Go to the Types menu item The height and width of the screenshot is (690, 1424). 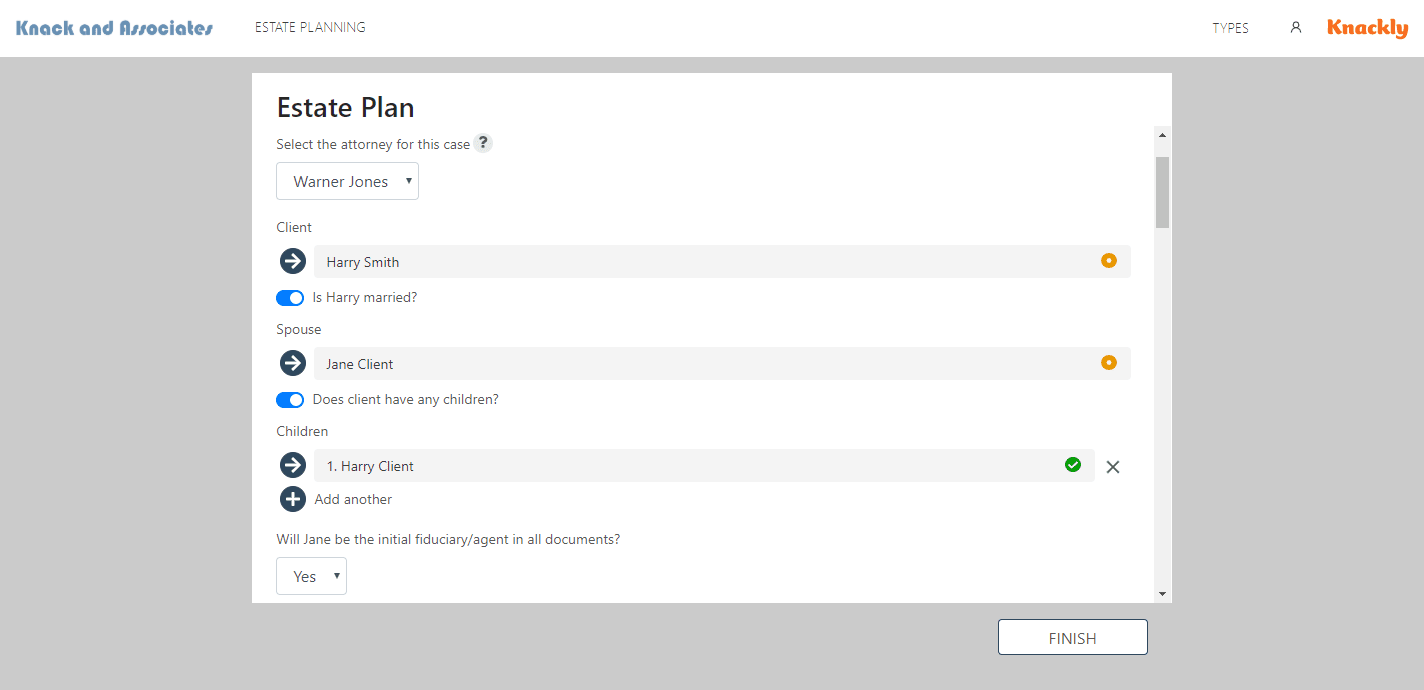pyautogui.click(x=1230, y=28)
